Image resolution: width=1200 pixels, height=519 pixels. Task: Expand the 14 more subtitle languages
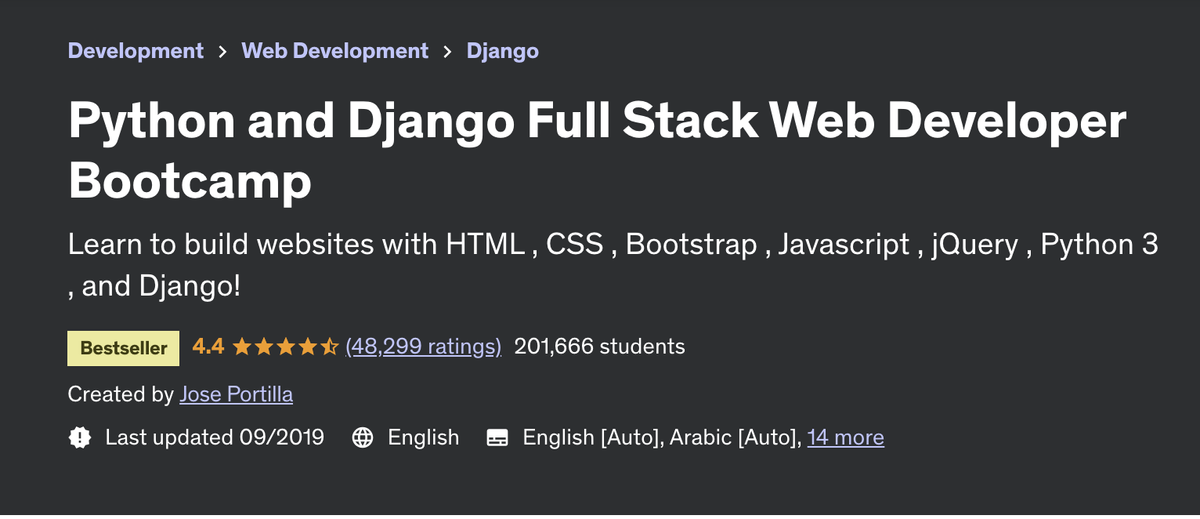[845, 437]
